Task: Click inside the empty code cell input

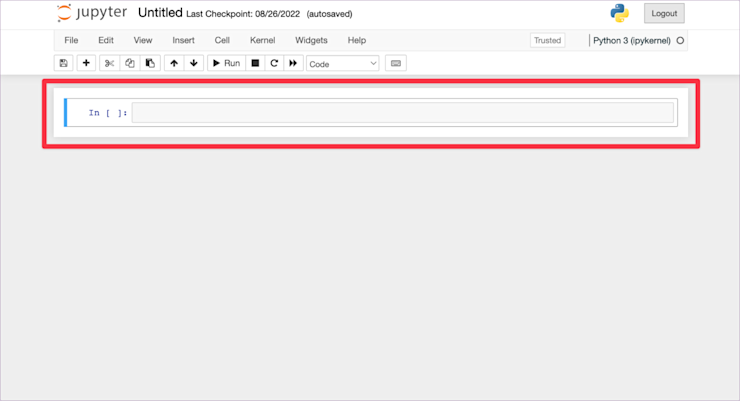Action: 403,113
